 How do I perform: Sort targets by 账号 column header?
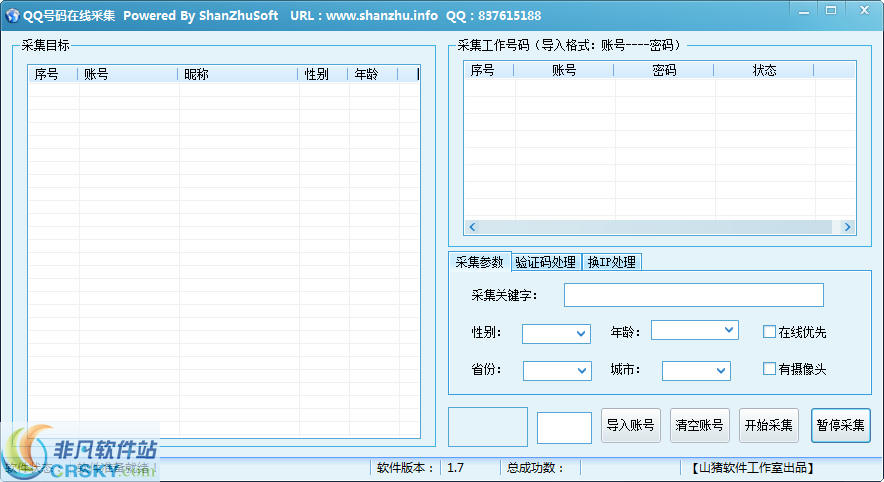click(x=127, y=74)
